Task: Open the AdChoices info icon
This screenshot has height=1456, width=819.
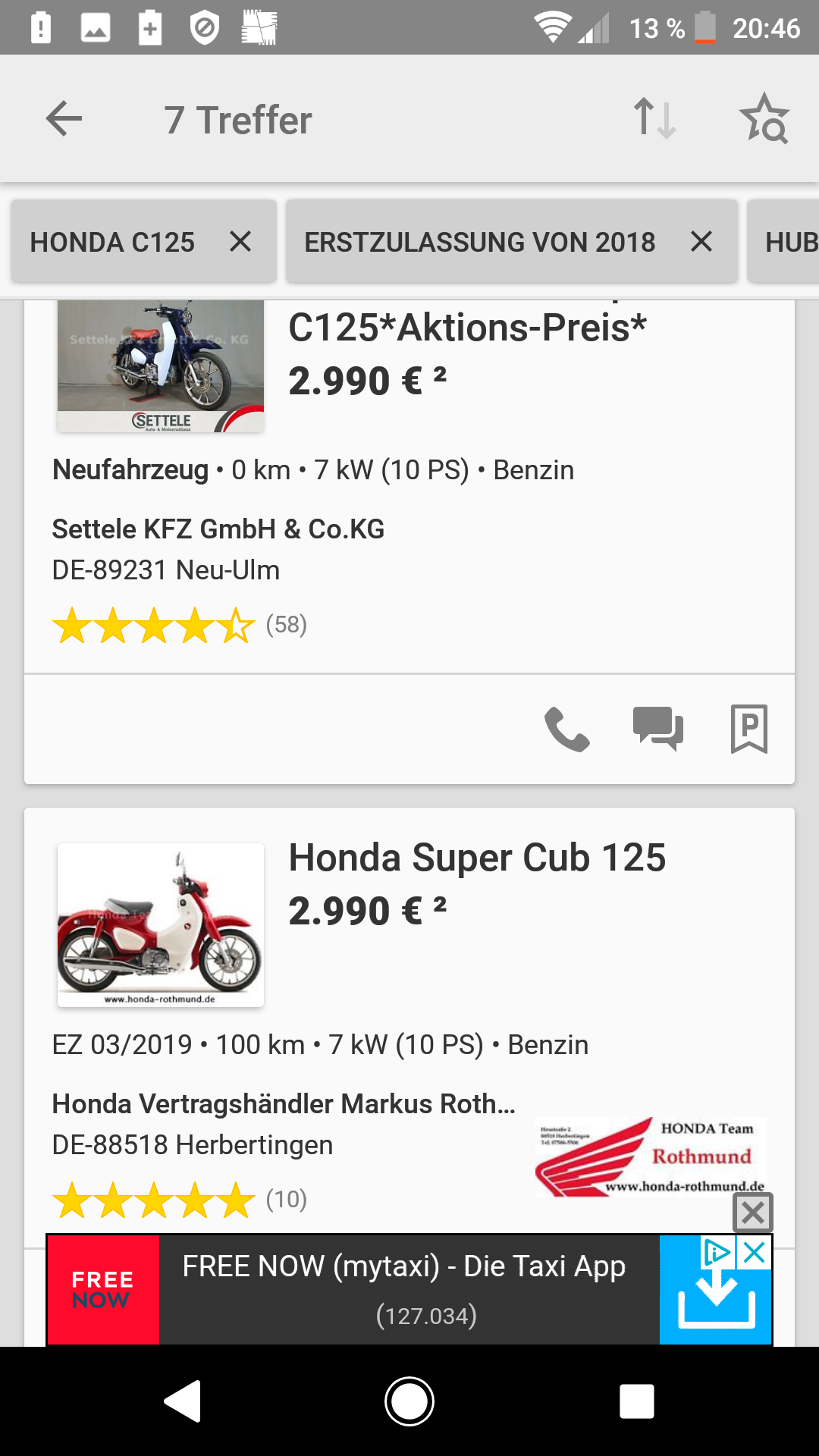Action: pyautogui.click(x=717, y=1252)
